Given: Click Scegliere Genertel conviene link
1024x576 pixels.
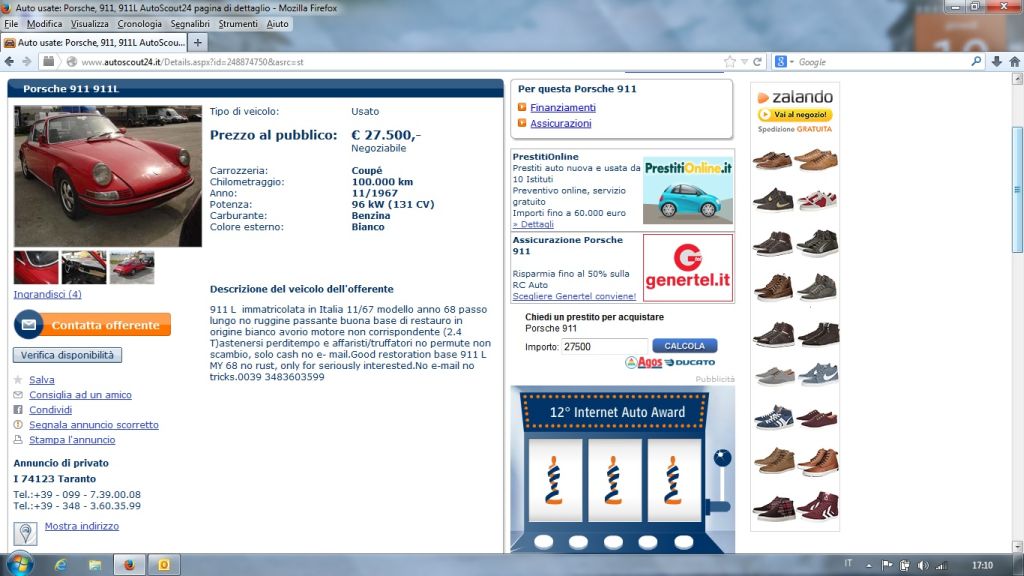Looking at the screenshot, I should point(574,296).
